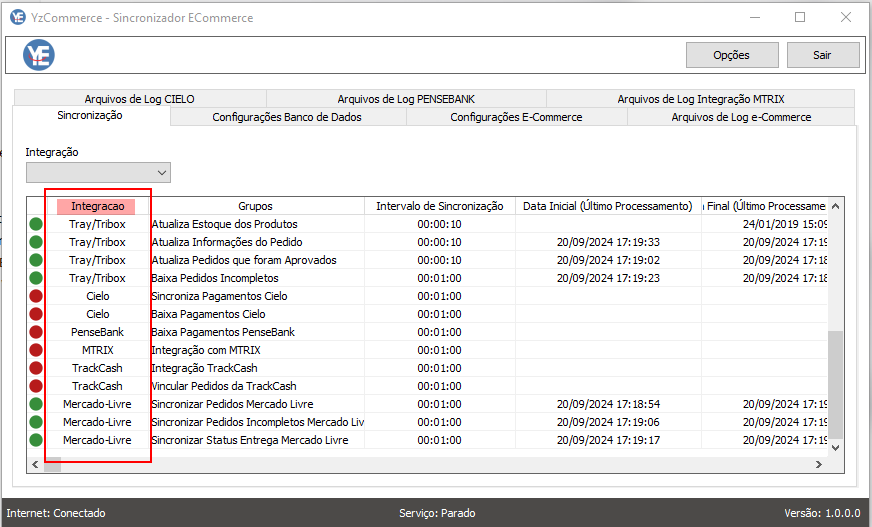Click the YzCommerce logo in the header
The width and height of the screenshot is (872, 527).
(39, 55)
